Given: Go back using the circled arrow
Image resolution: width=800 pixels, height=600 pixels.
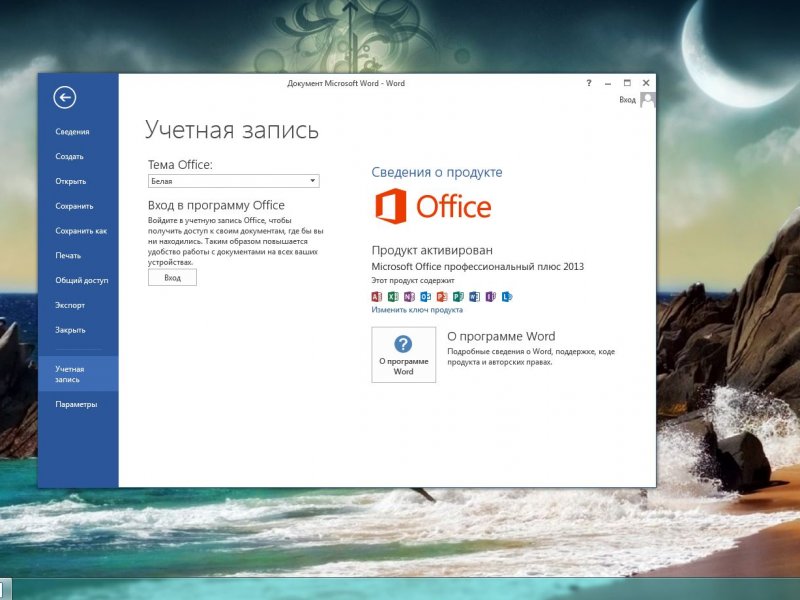Looking at the screenshot, I should (x=65, y=97).
